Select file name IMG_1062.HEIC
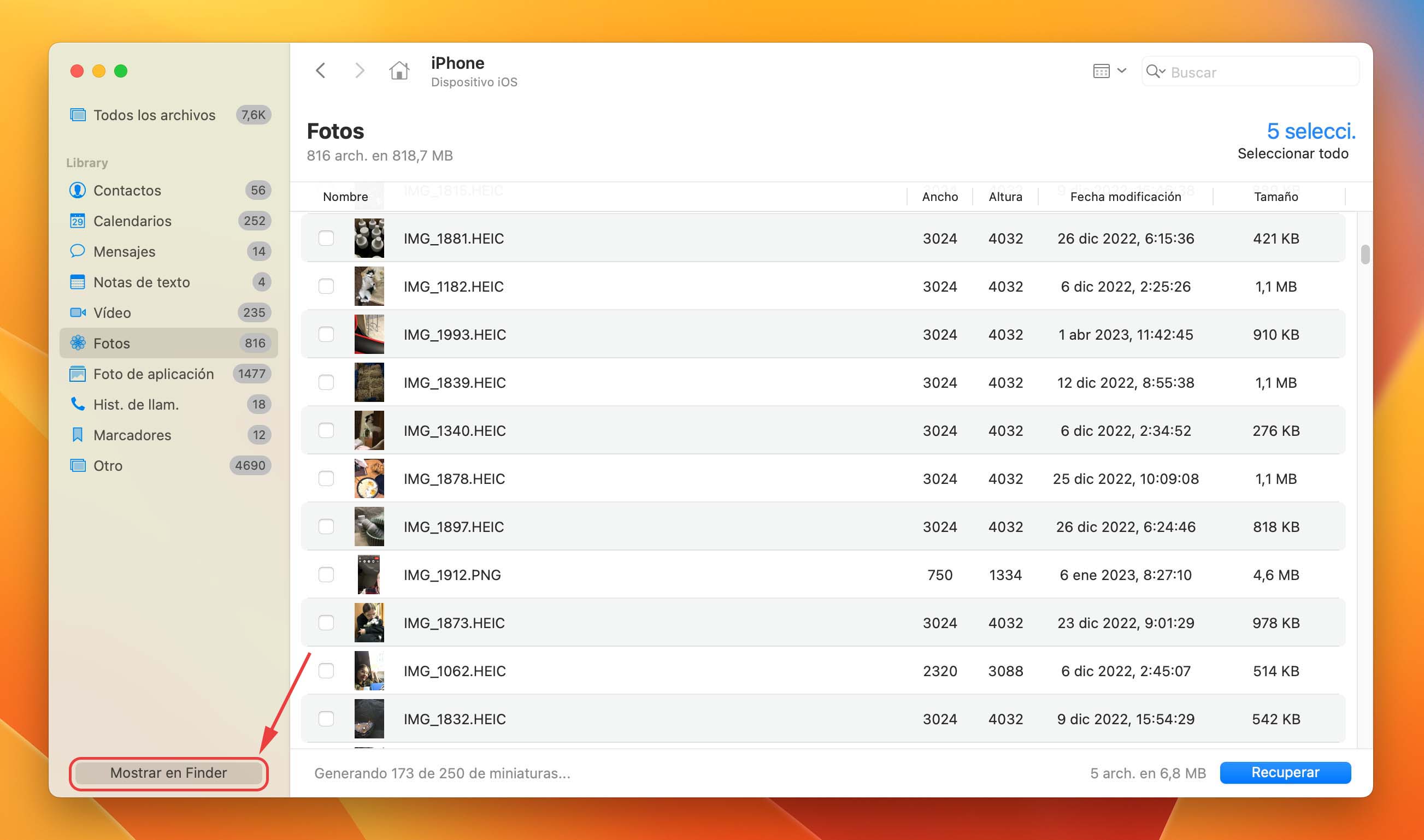1424x840 pixels. point(454,671)
